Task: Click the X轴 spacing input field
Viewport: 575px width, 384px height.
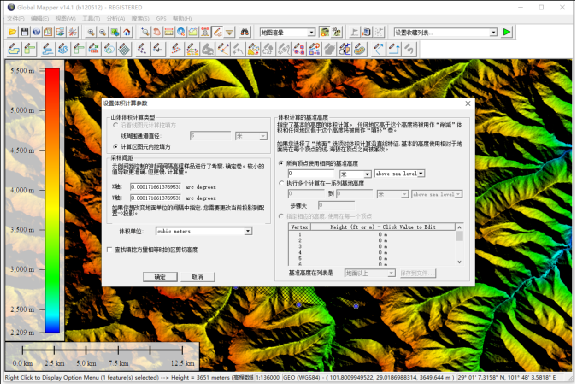Action: (x=155, y=187)
